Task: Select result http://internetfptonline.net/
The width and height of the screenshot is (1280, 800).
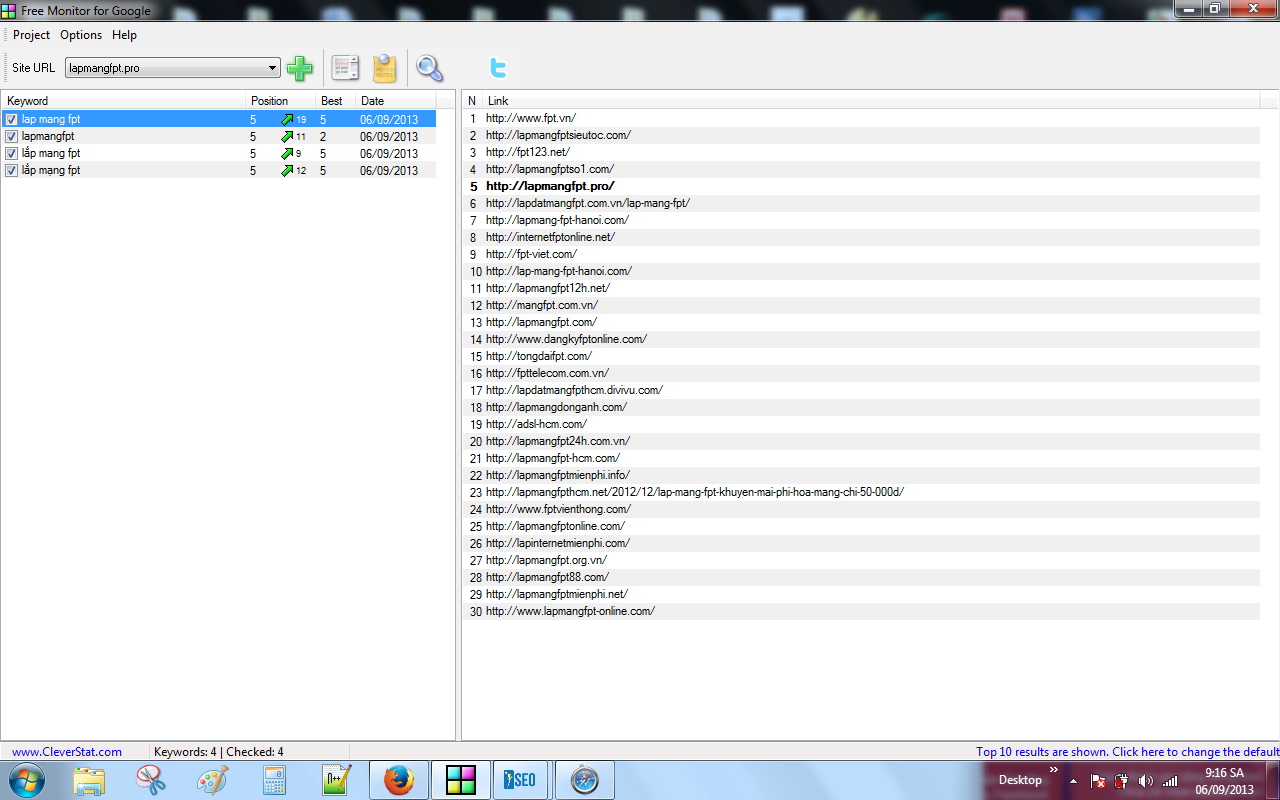Action: [550, 237]
